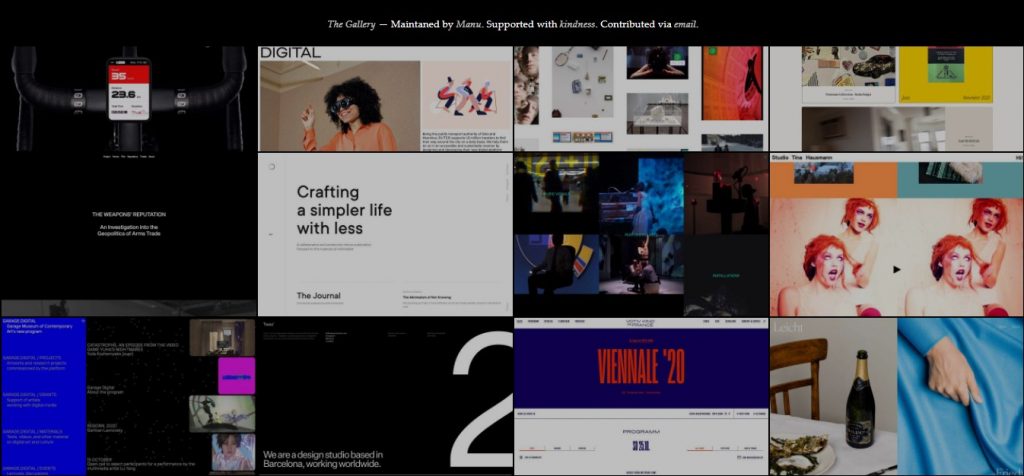Open the bike handlebar phone thumbnail

[x=128, y=98]
